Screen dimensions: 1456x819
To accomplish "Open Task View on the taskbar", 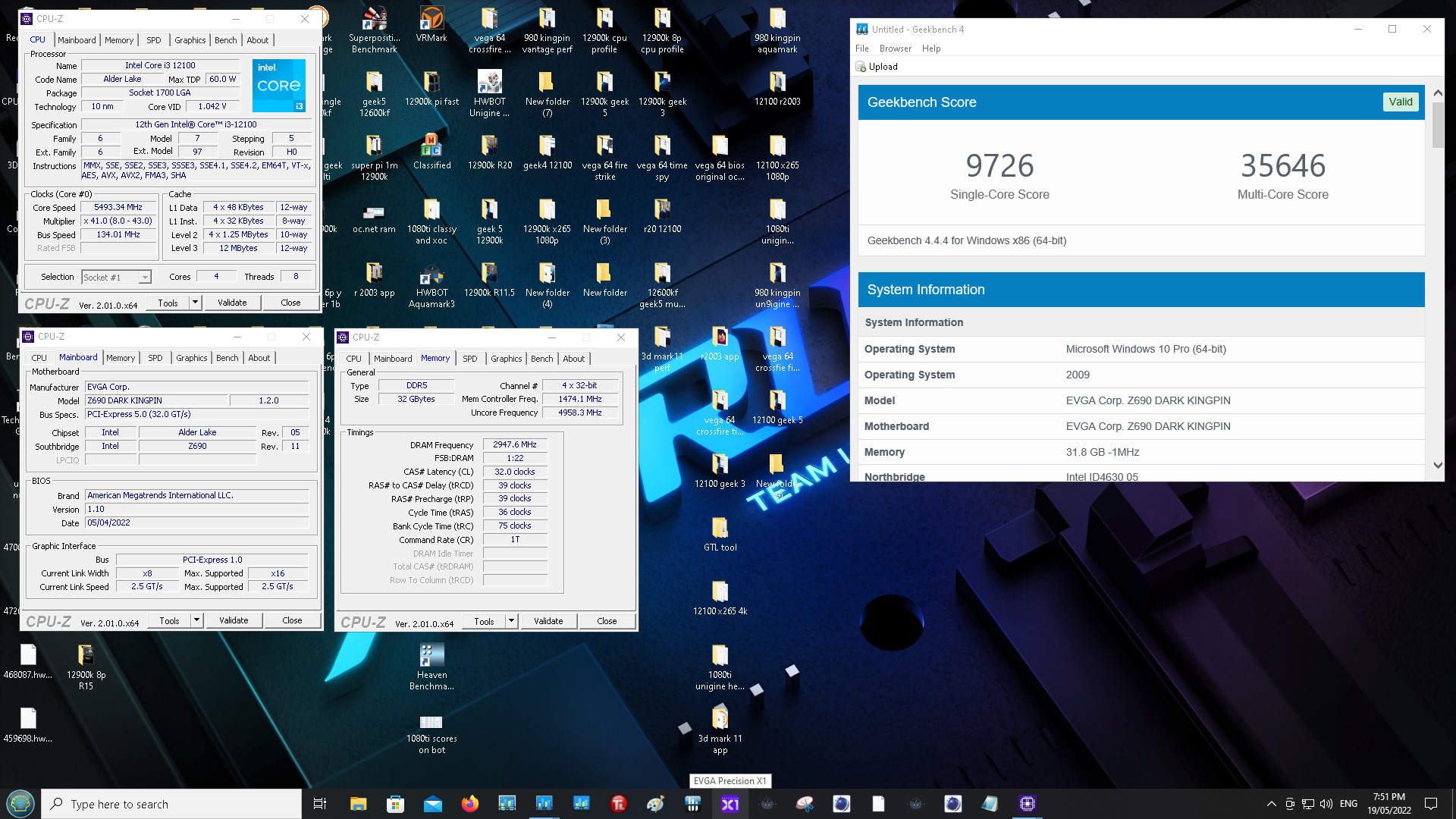I will 320,804.
